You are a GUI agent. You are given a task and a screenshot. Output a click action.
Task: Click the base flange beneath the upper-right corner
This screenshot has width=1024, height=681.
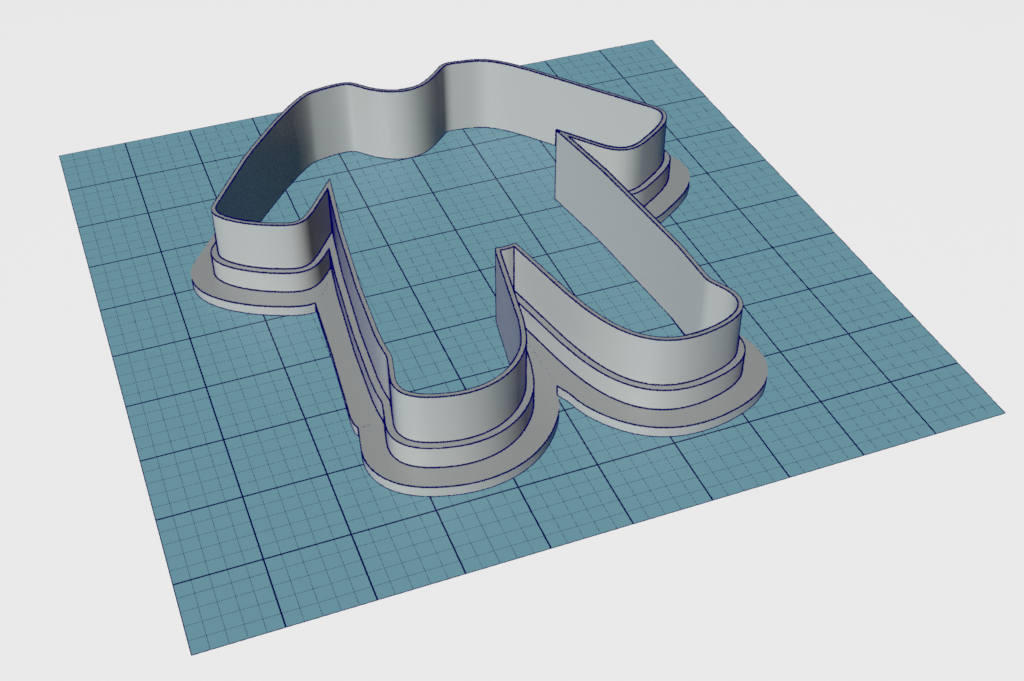678,195
